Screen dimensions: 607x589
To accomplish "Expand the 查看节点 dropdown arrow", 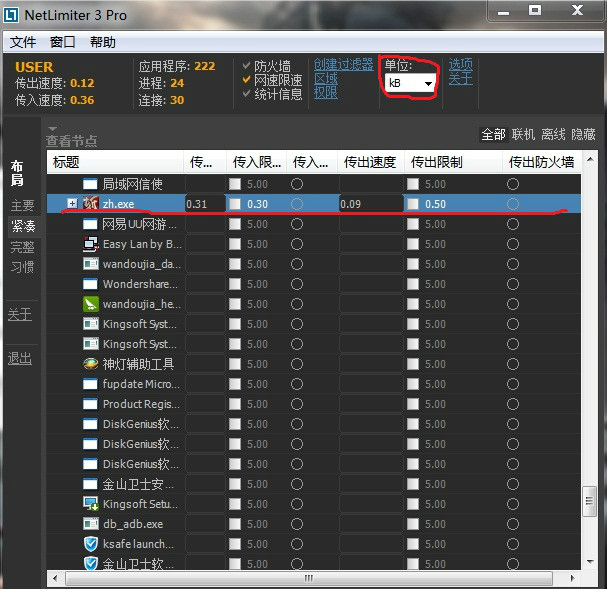I will click(53, 128).
